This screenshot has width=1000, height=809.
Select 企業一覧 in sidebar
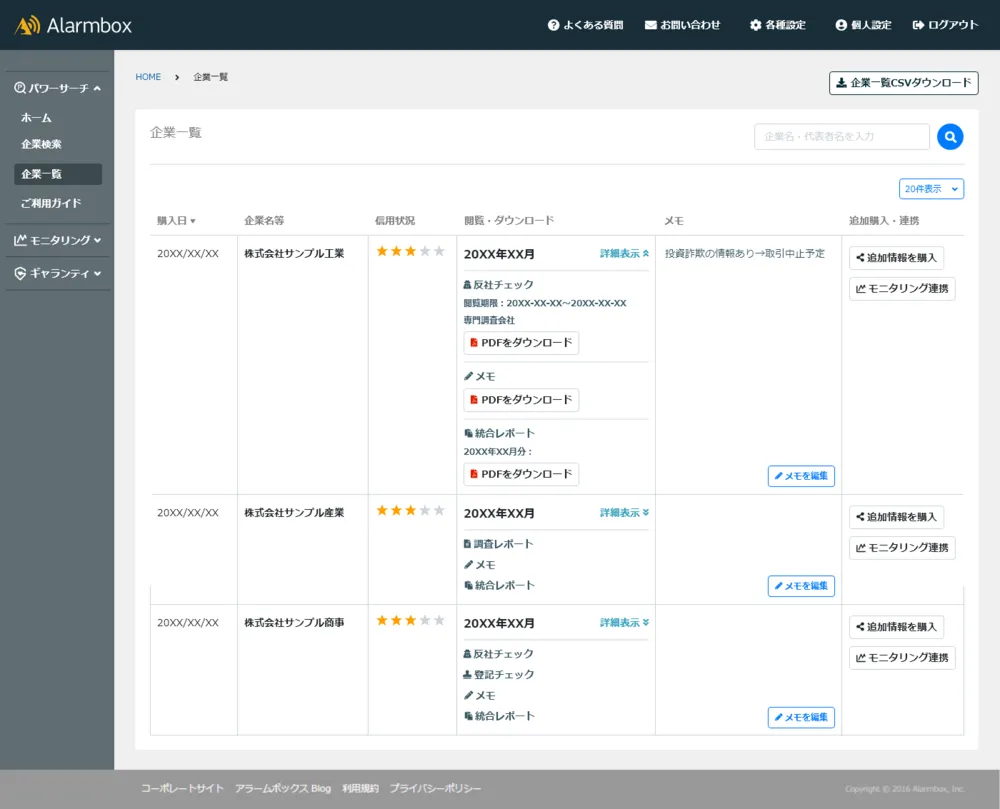(58, 174)
